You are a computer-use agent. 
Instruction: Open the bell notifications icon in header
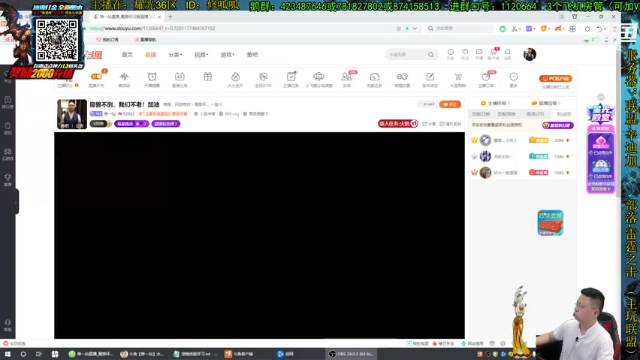508,52
